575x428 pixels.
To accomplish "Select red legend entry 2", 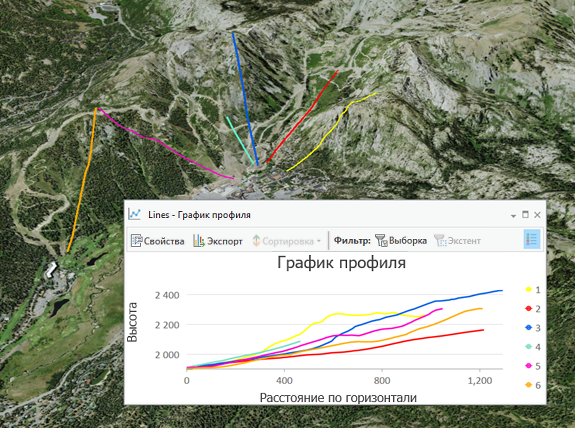I will (x=533, y=309).
